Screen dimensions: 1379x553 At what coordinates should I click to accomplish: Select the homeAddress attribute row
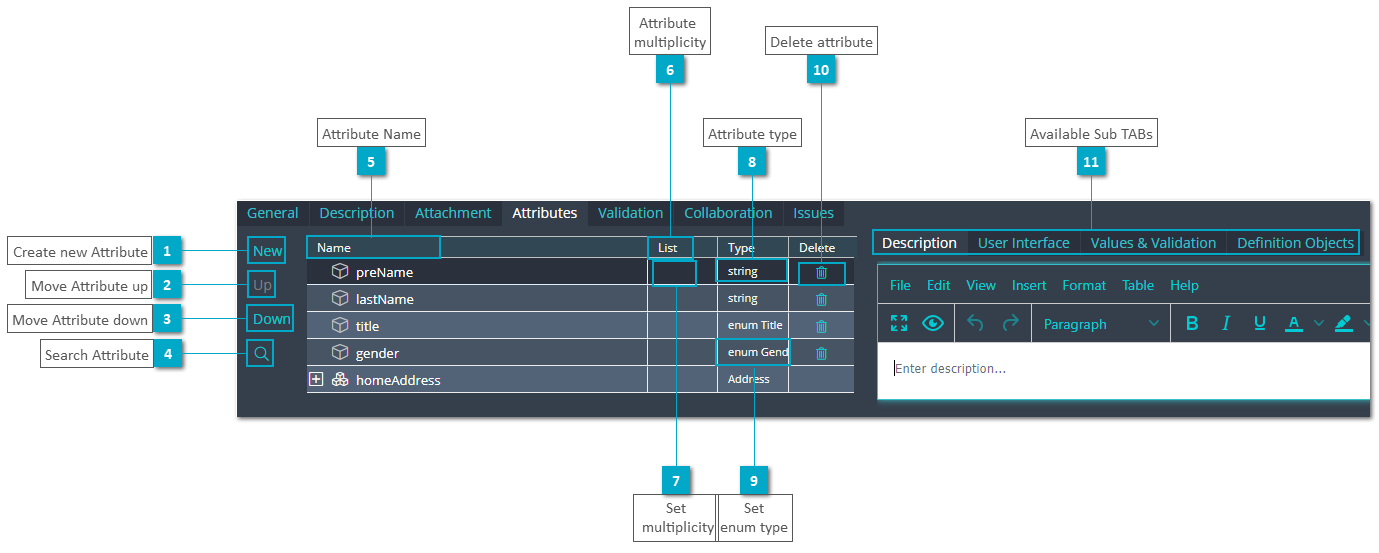tap(580, 380)
